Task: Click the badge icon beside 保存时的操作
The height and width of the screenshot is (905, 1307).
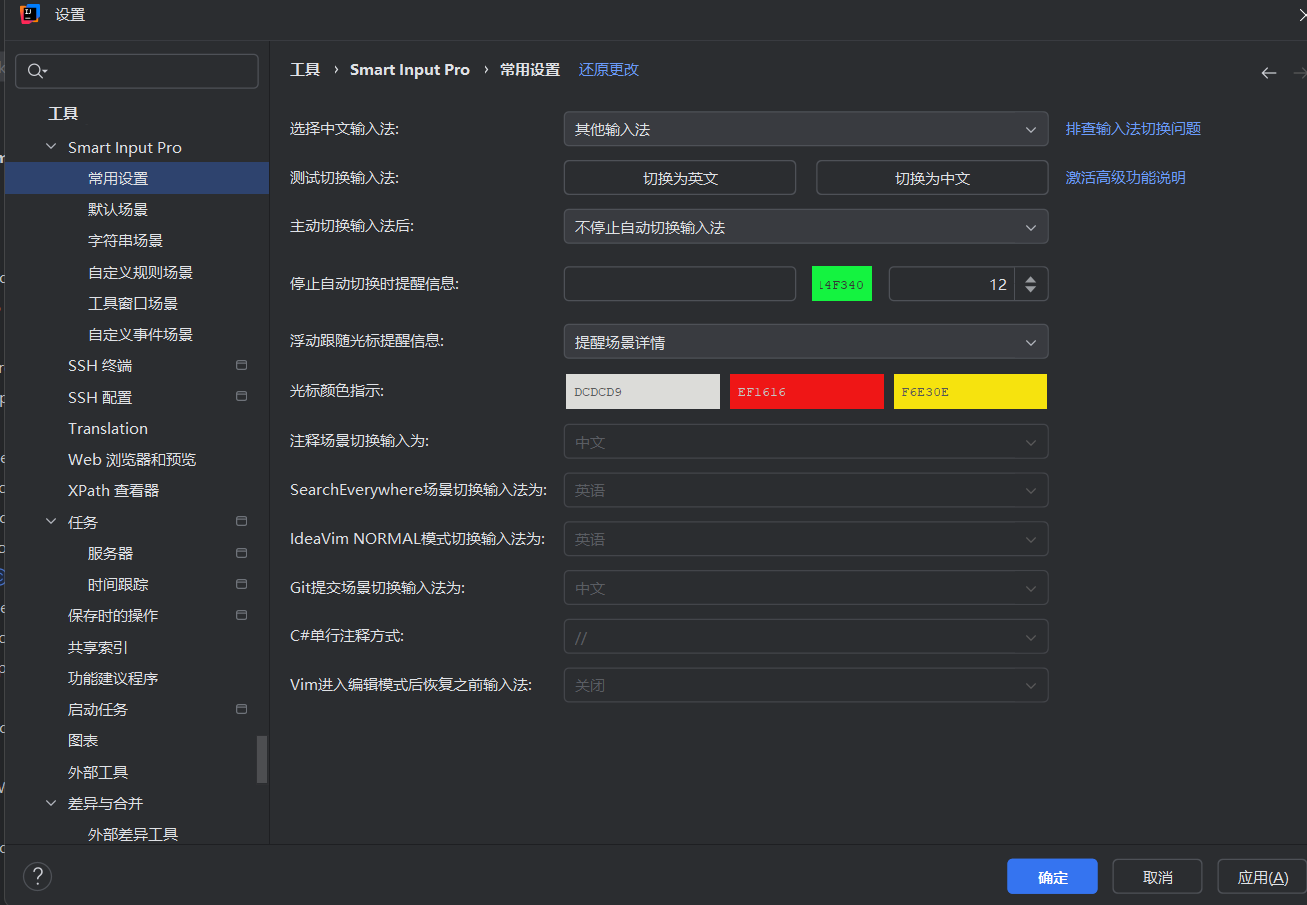Action: coord(240,615)
